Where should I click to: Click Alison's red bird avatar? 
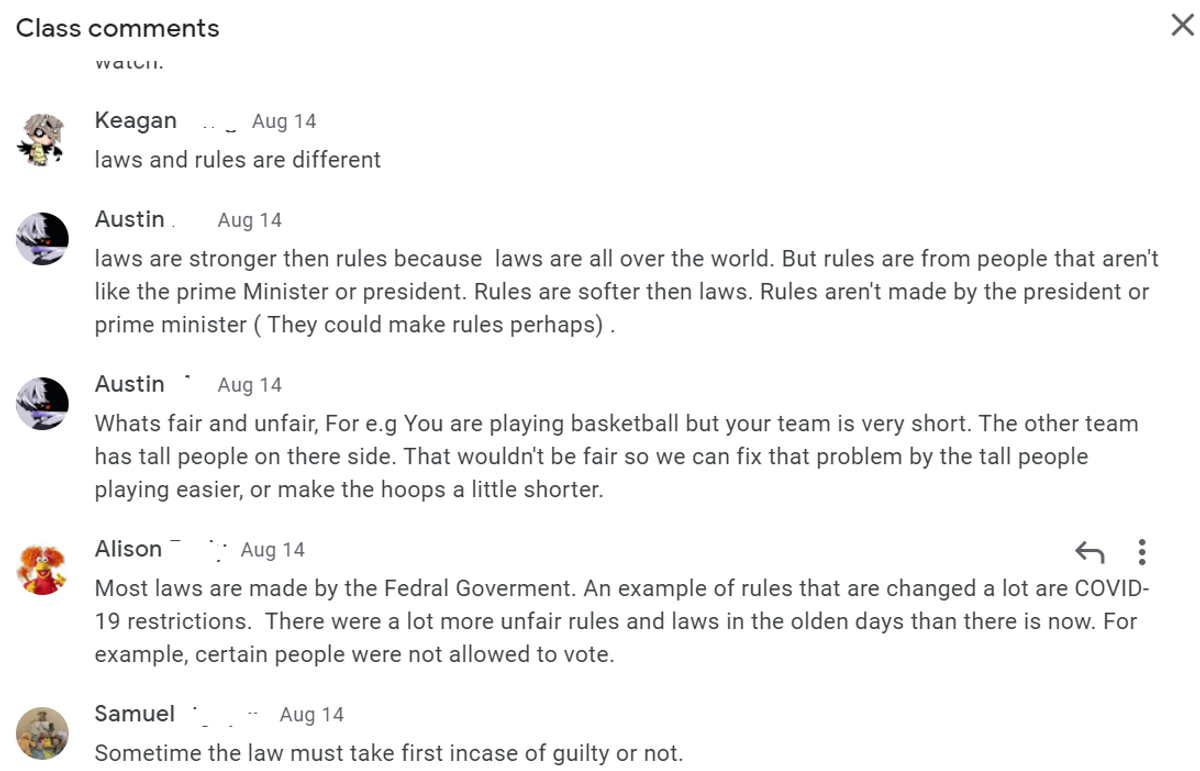coord(42,567)
